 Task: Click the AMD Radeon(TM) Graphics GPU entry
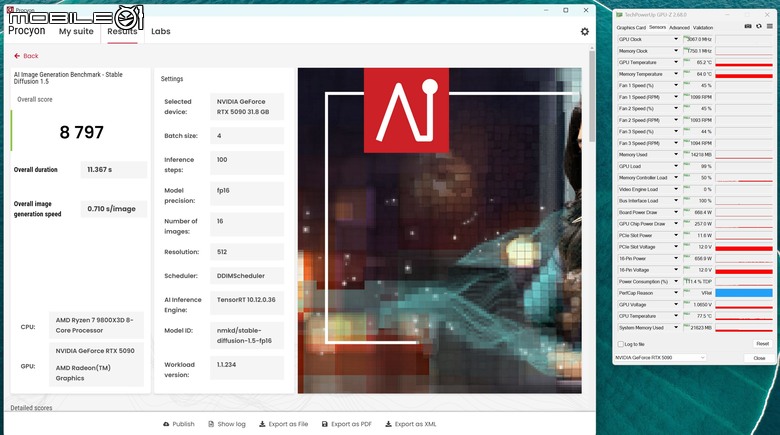[83, 373]
